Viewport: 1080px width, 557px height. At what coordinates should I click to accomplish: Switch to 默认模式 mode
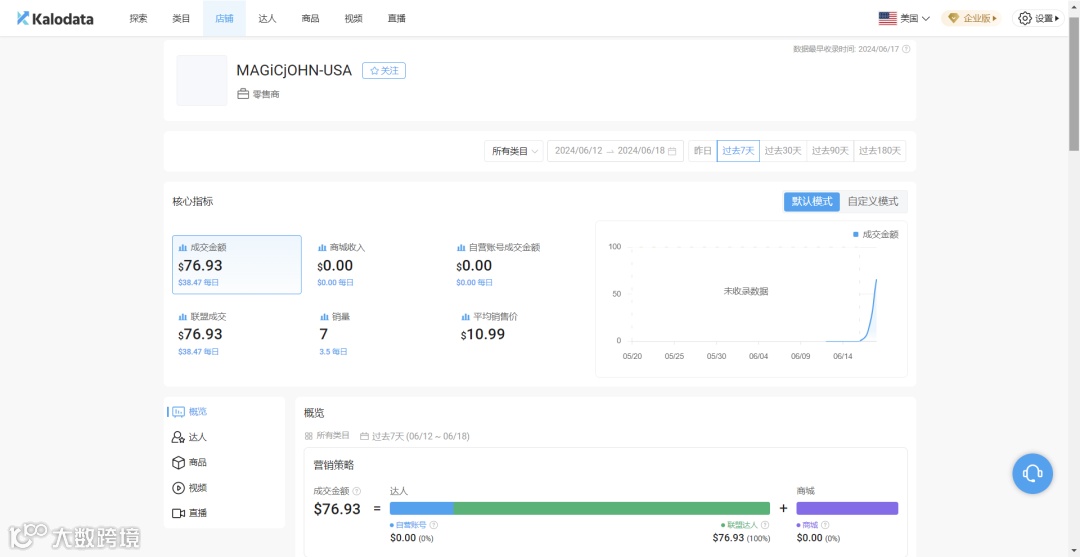(812, 202)
